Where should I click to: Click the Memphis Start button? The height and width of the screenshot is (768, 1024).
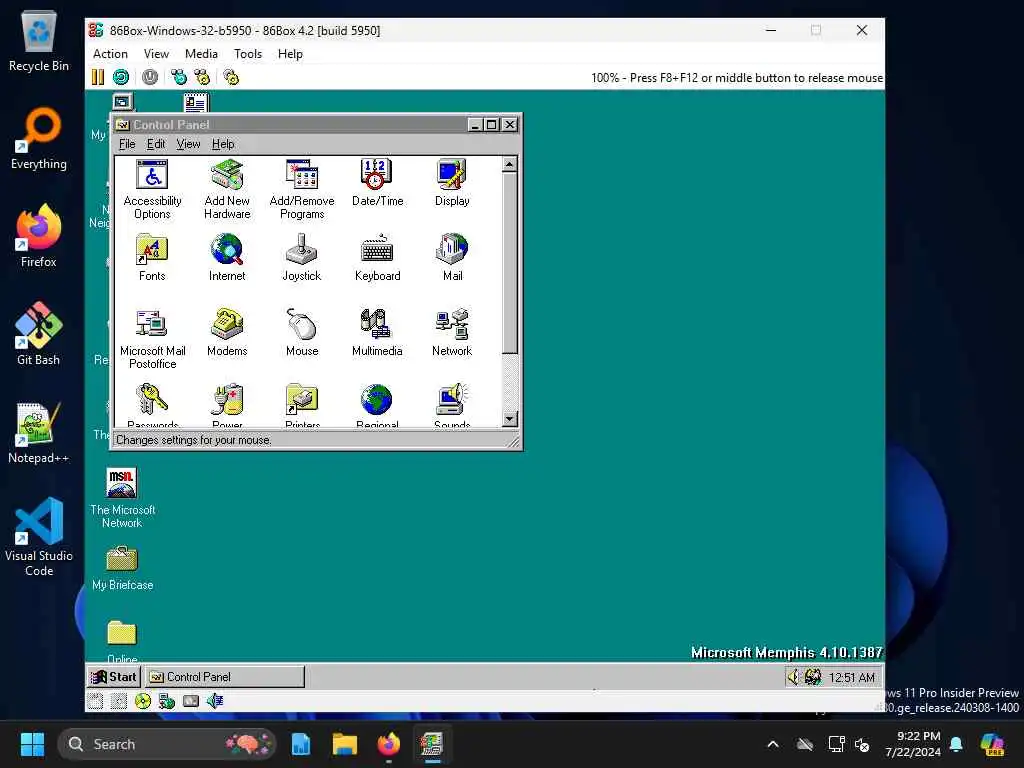click(x=114, y=677)
